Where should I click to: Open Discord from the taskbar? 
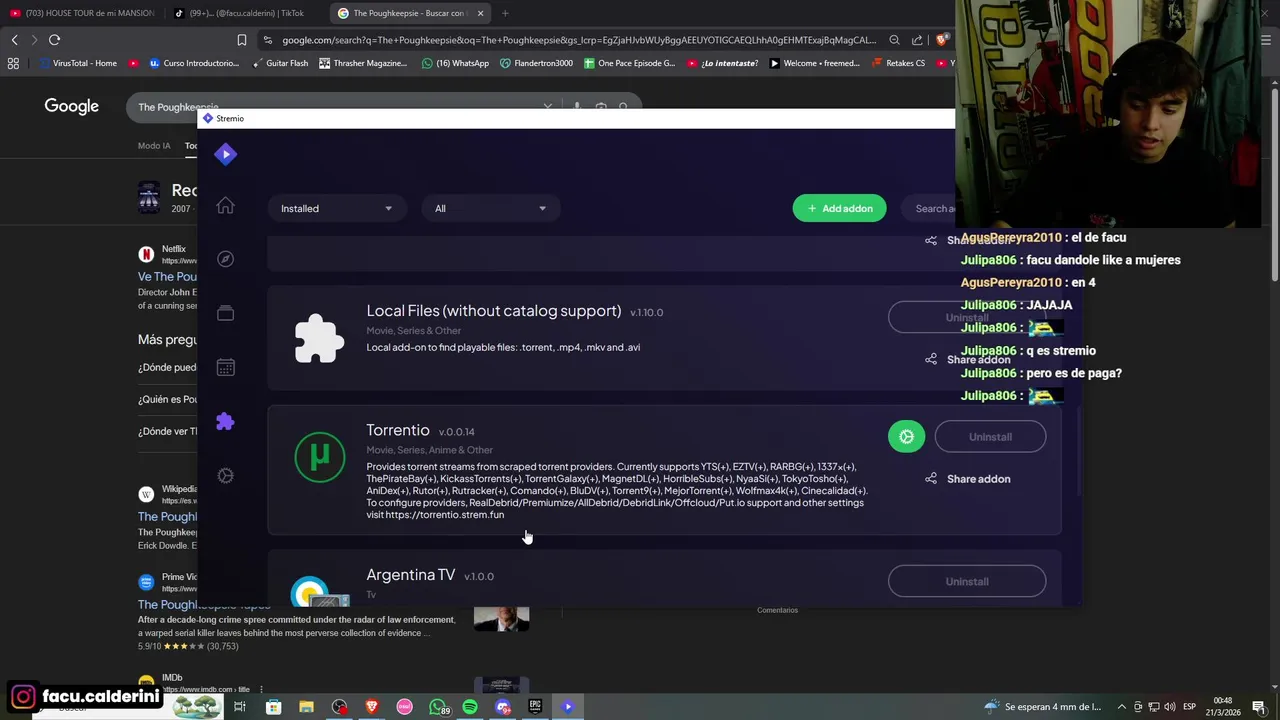[x=503, y=707]
